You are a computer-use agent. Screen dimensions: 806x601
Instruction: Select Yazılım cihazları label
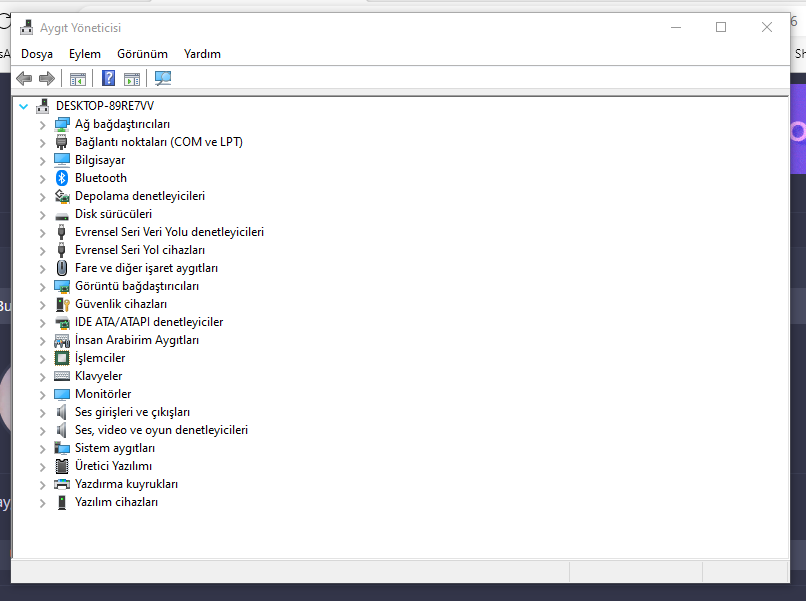point(116,502)
